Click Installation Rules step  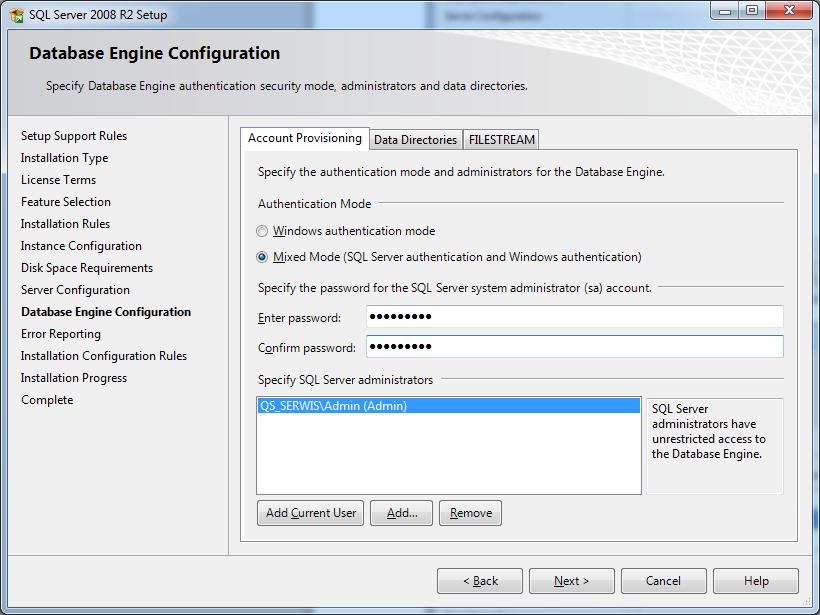(x=65, y=224)
